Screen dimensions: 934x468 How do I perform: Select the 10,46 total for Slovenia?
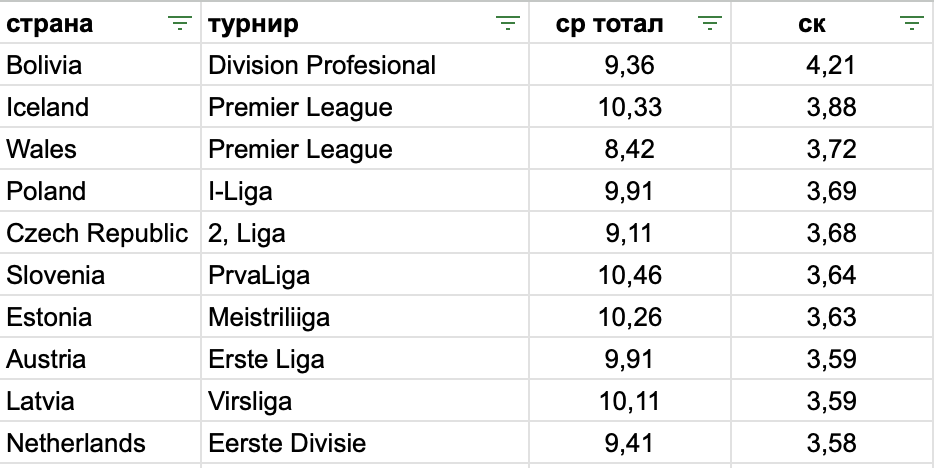(x=630, y=275)
